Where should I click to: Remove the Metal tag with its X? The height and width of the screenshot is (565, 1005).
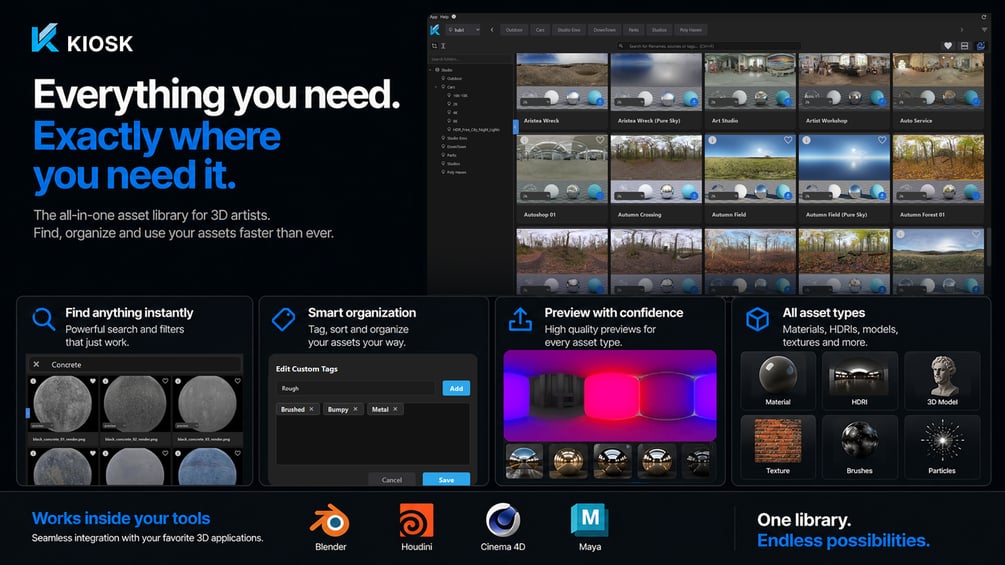tap(395, 409)
